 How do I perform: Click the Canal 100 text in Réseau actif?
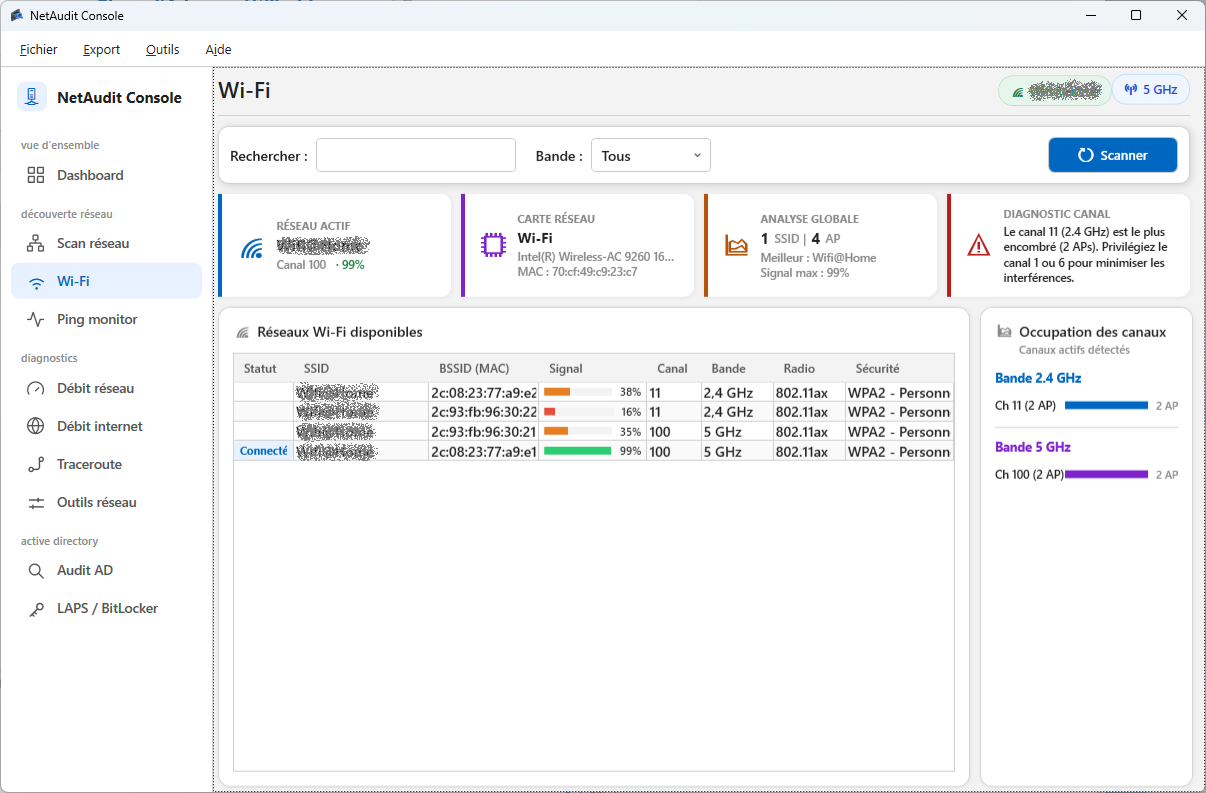(x=301, y=265)
